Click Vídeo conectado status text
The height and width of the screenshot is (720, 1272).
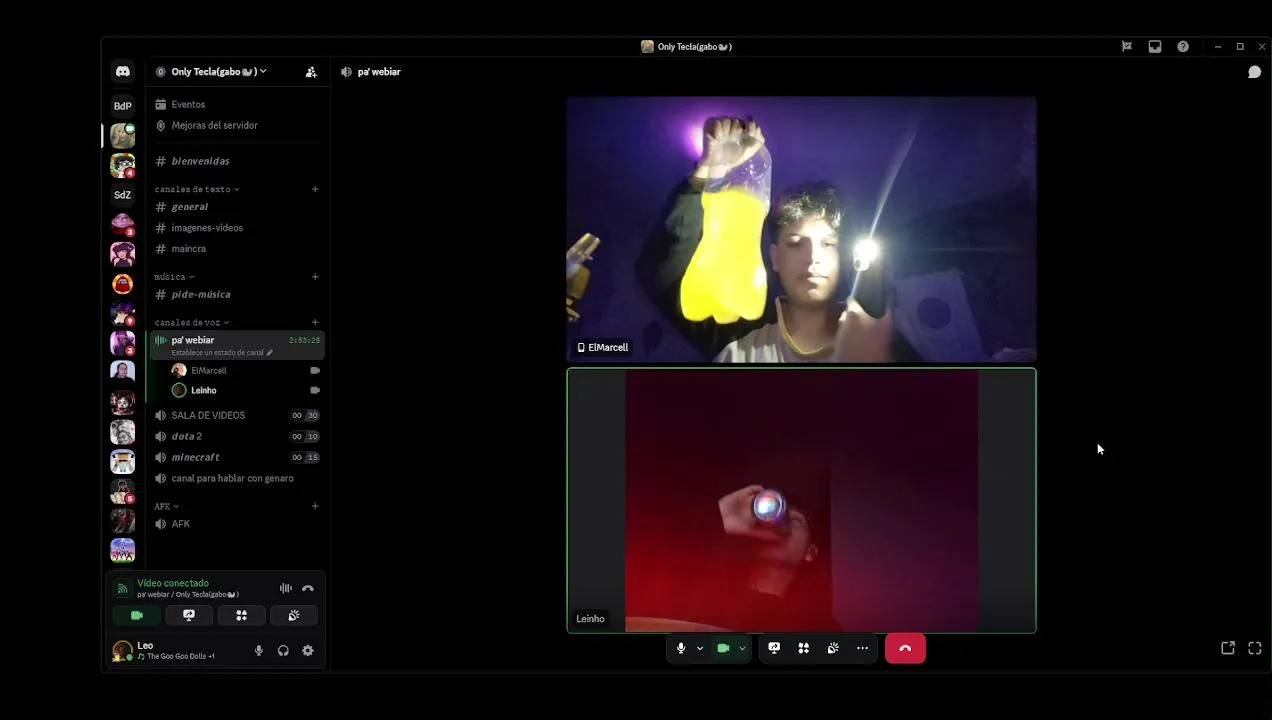coord(173,583)
